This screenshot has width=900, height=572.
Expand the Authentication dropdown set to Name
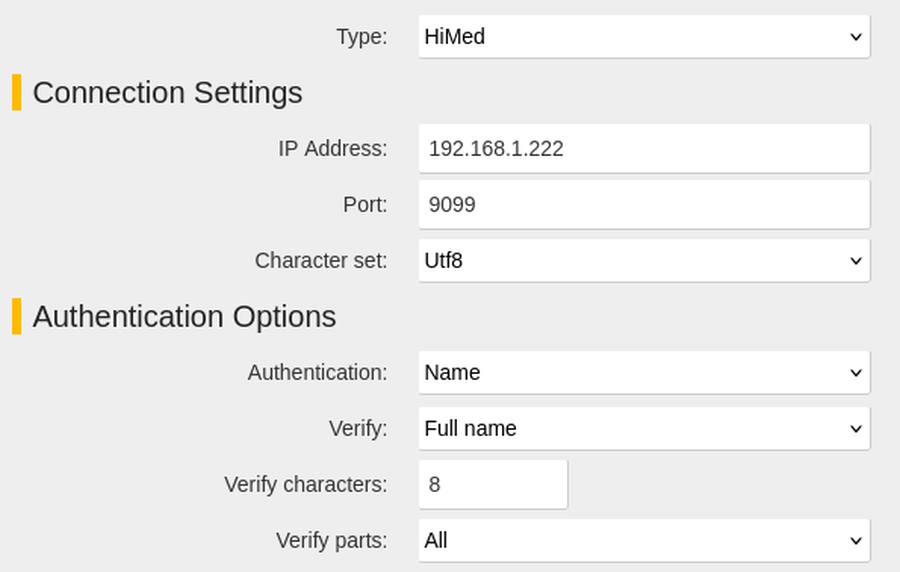pyautogui.click(x=644, y=372)
